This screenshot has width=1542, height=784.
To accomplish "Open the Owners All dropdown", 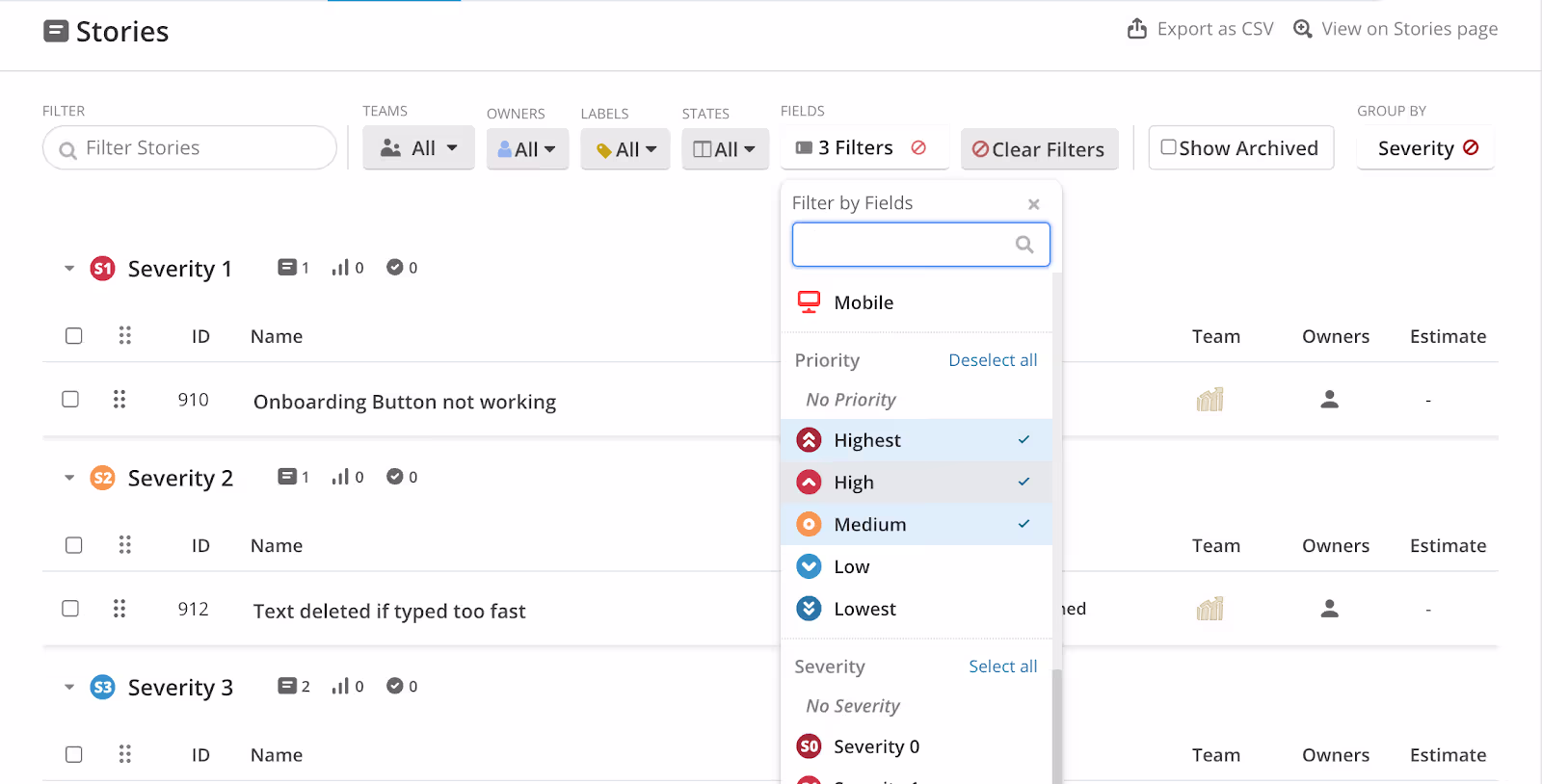I will click(x=527, y=149).
